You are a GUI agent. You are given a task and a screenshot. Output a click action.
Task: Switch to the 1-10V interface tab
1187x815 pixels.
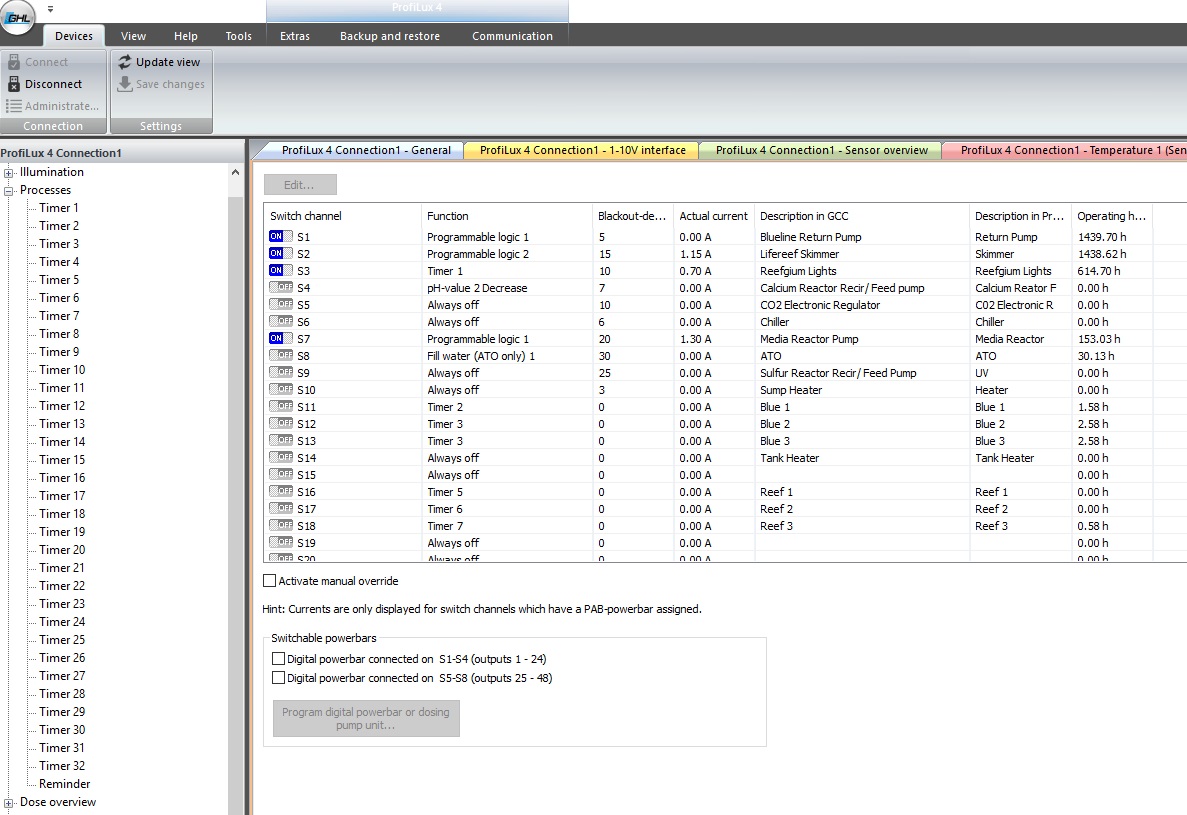tap(582, 150)
